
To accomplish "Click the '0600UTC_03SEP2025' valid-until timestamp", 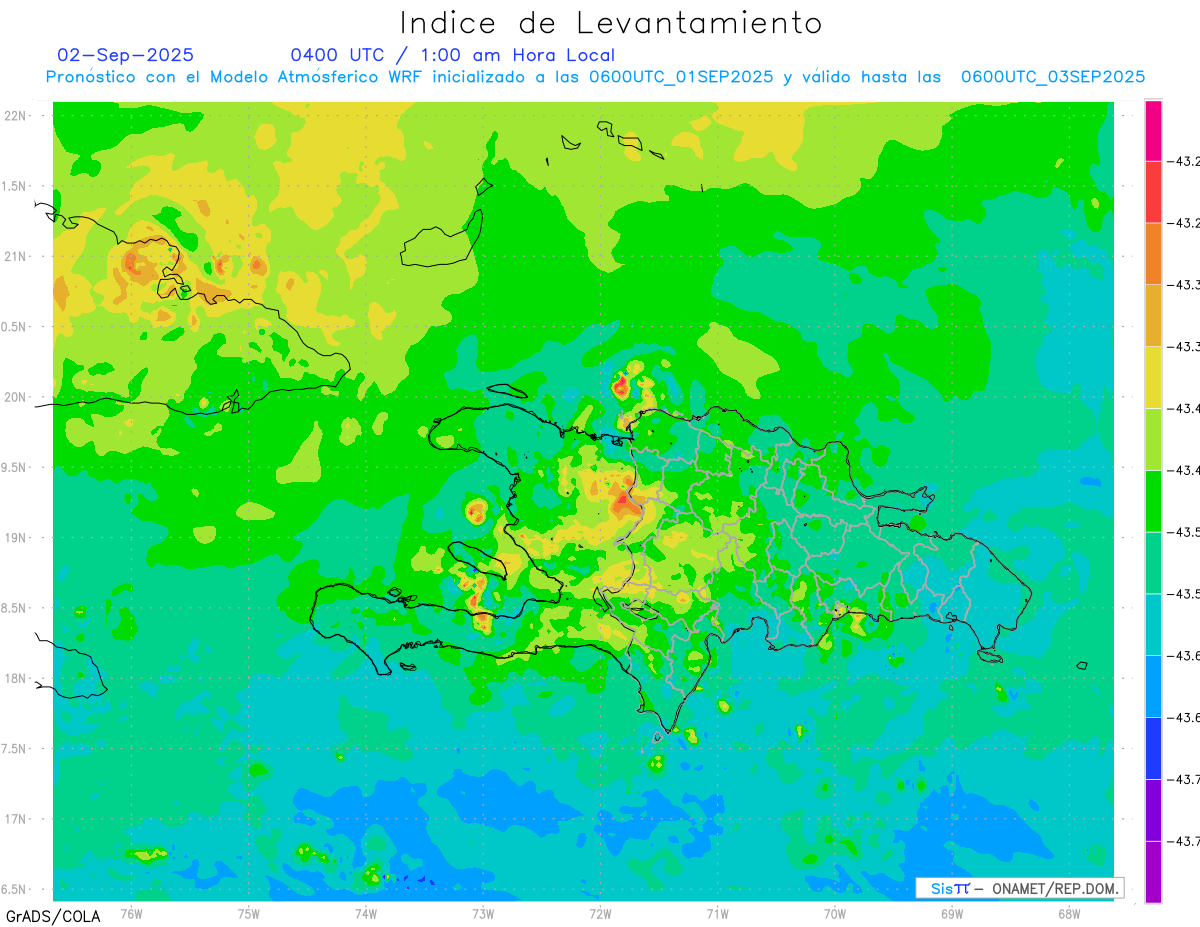I will [x=1053, y=77].
